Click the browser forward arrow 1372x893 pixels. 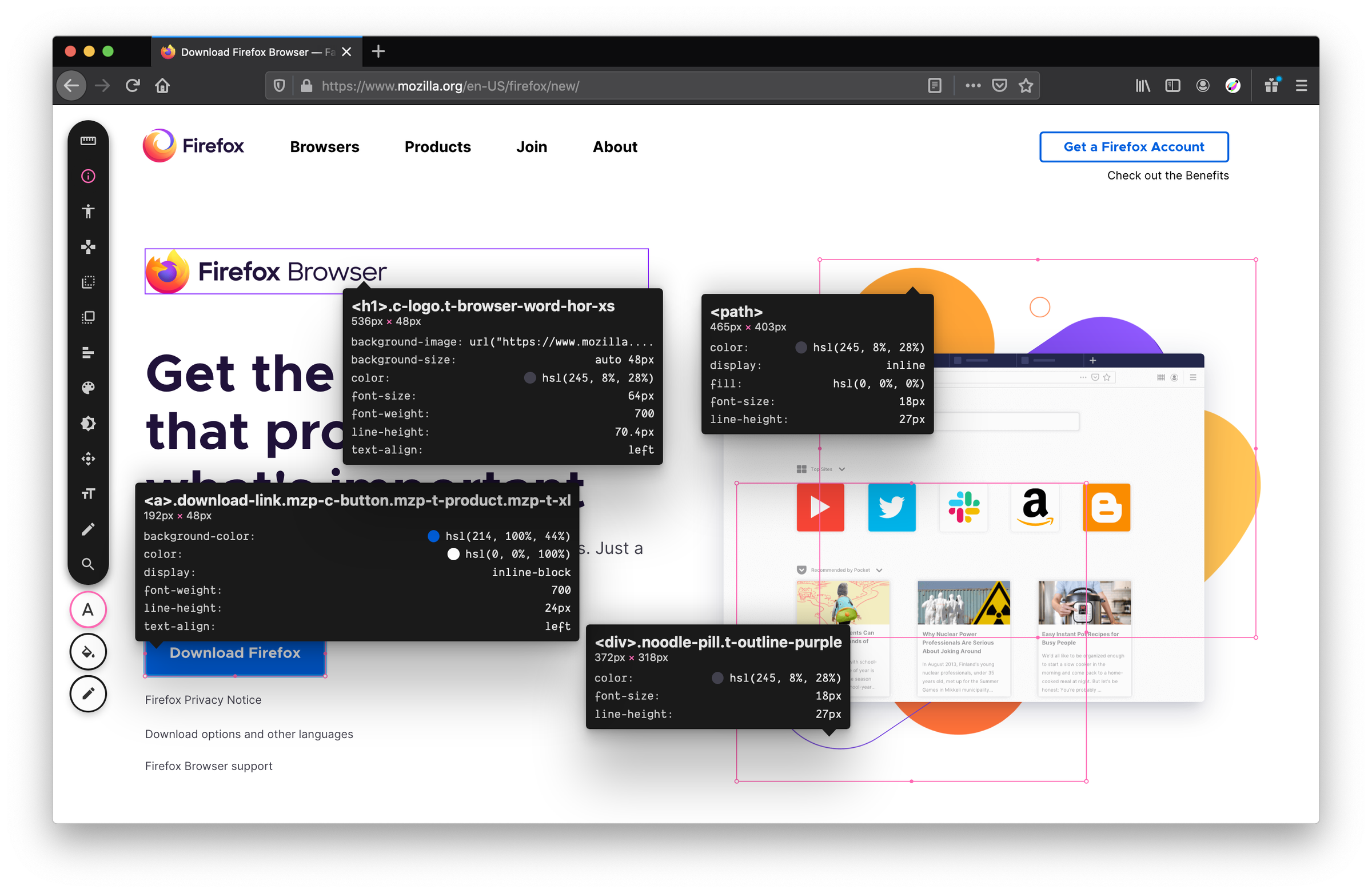tap(102, 86)
